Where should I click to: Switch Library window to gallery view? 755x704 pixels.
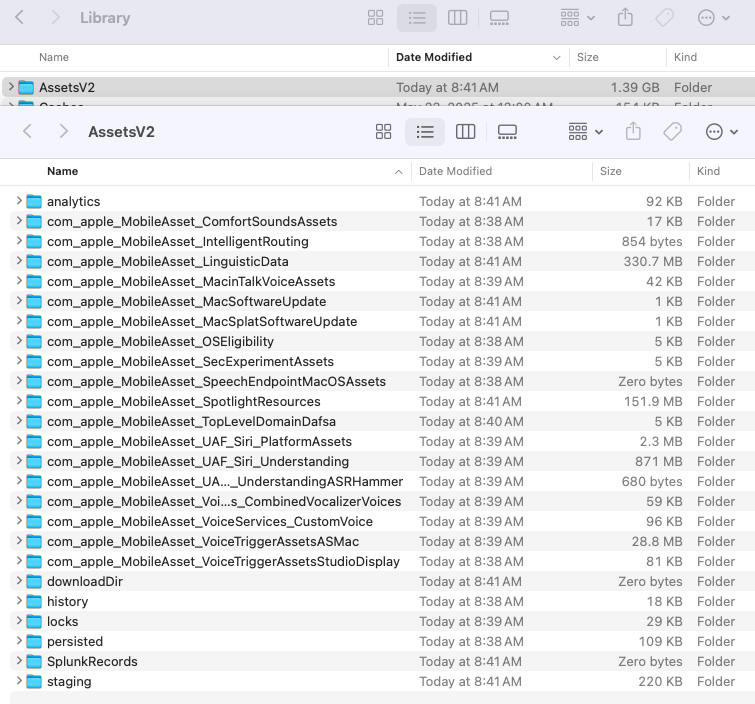point(499,18)
